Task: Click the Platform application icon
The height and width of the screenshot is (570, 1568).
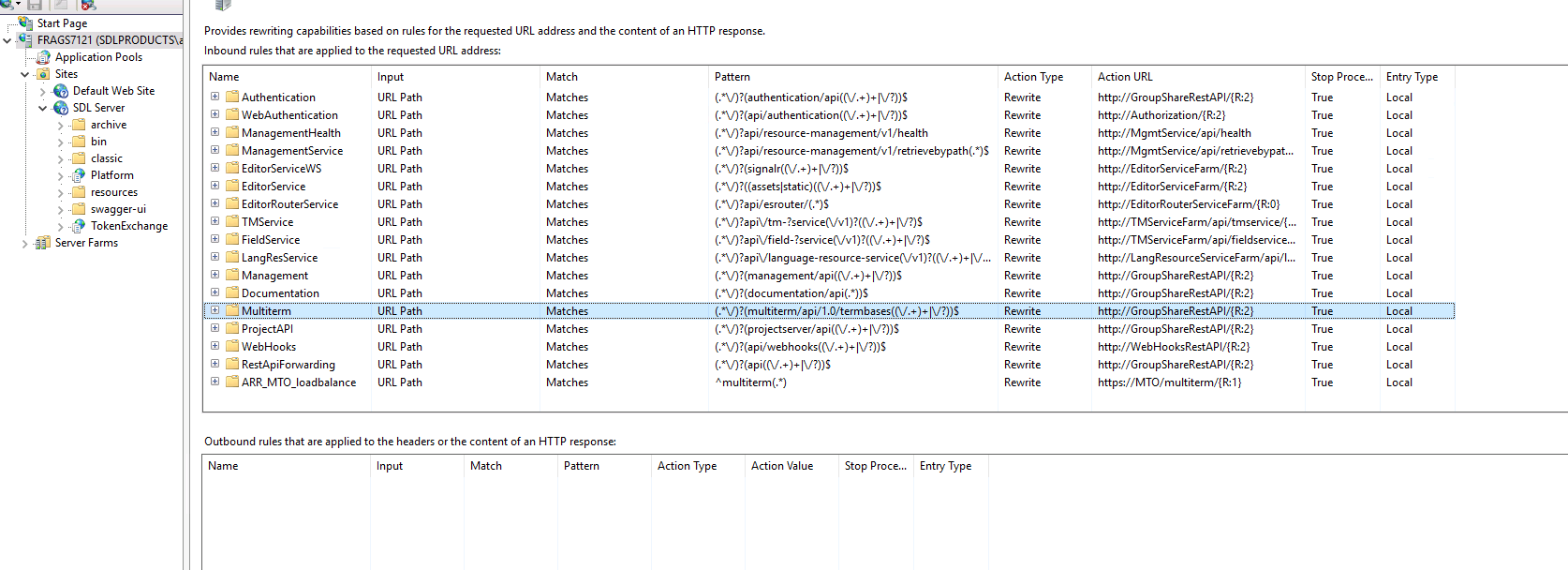Action: 79,174
